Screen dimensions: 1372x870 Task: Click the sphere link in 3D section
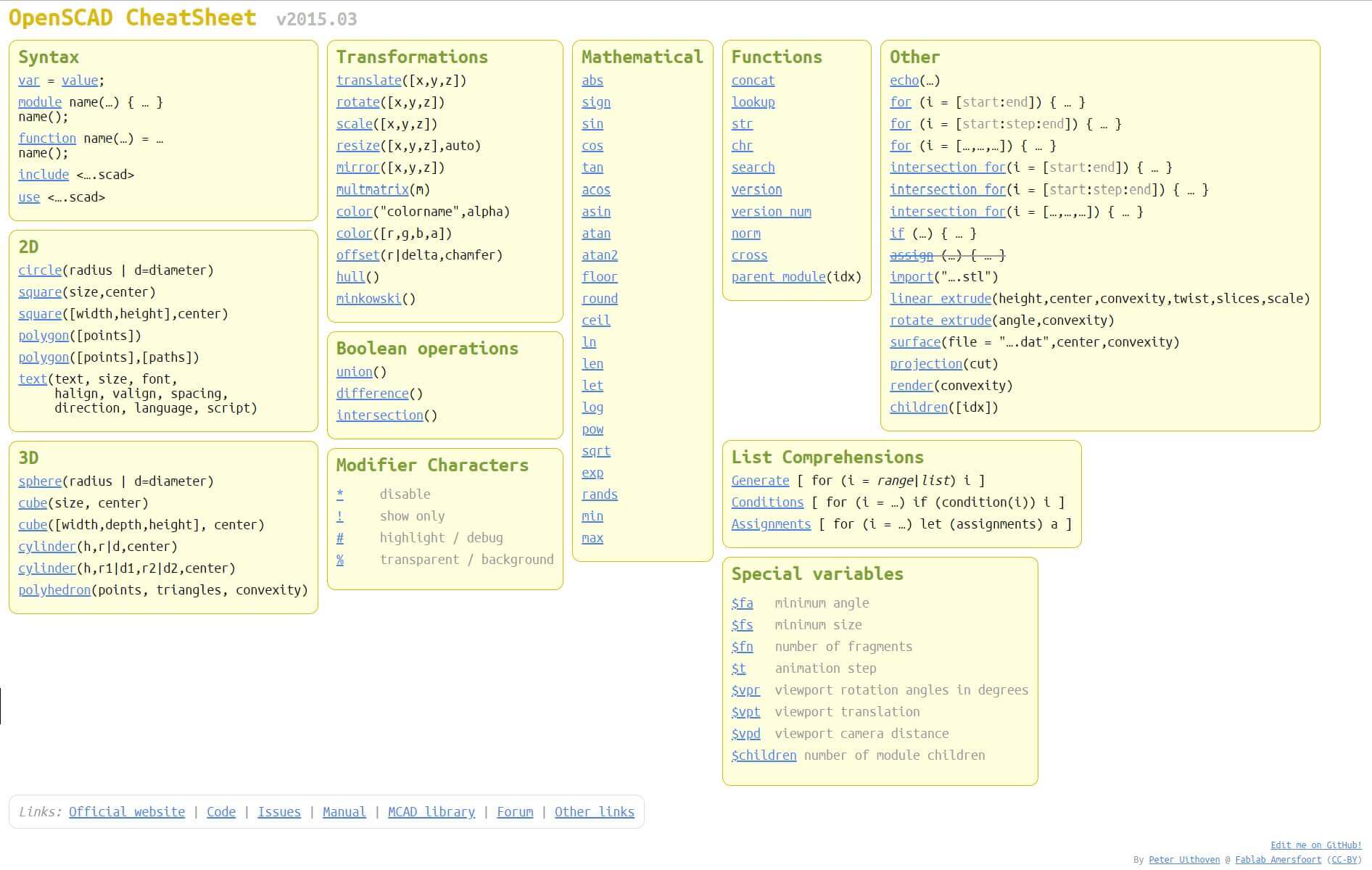coord(40,481)
